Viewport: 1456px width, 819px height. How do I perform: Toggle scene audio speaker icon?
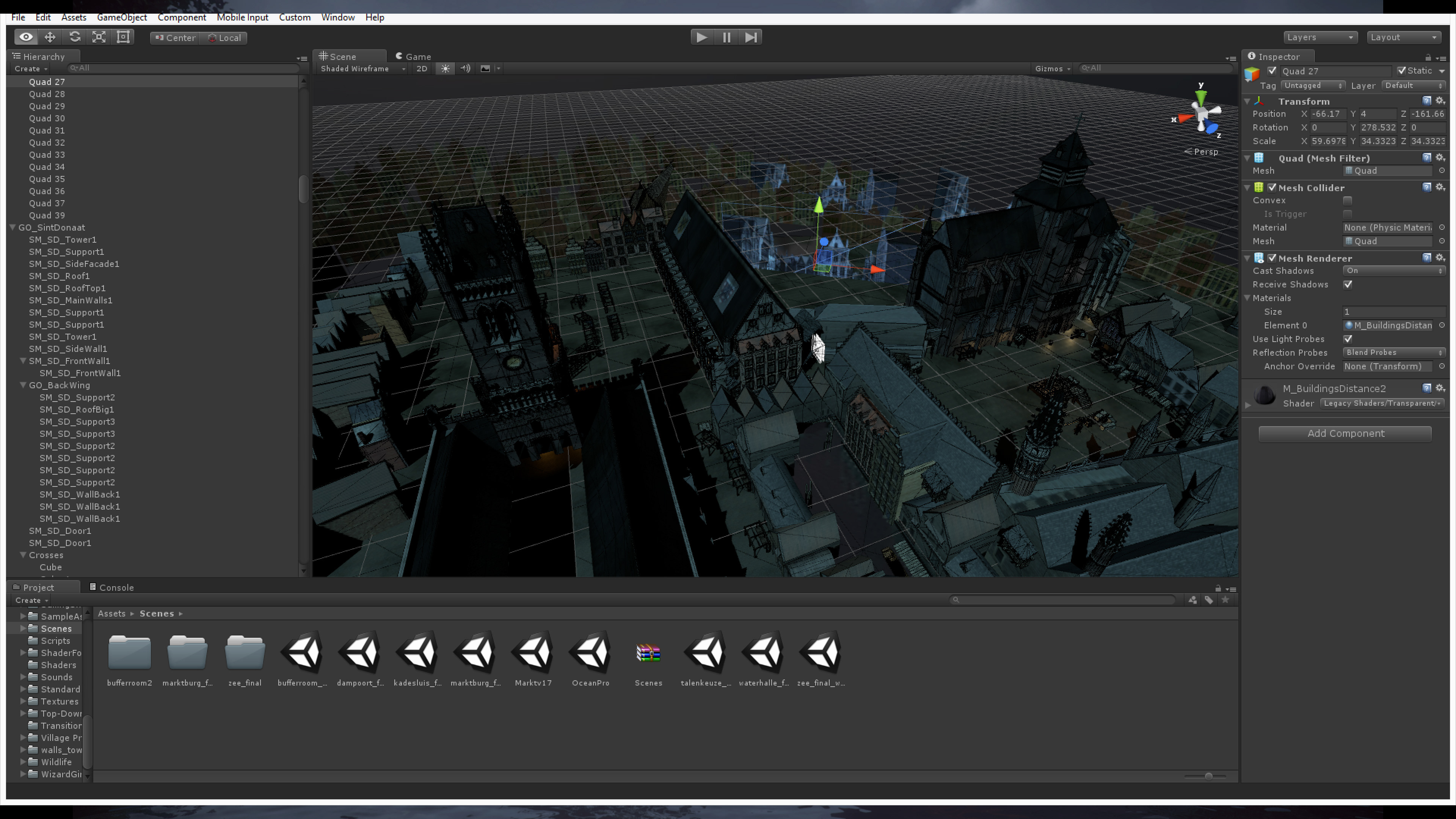(465, 68)
